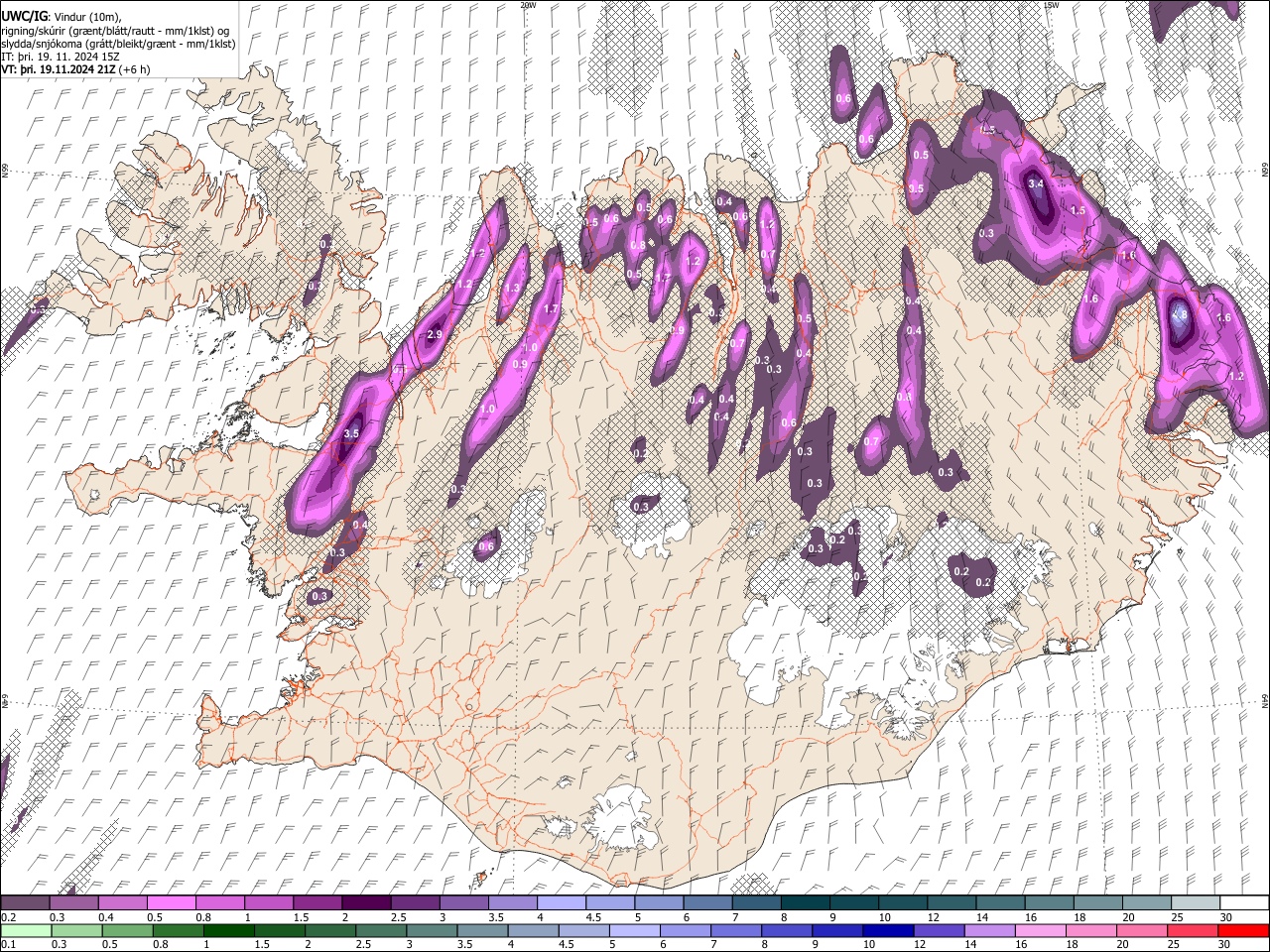
Task: Click the lilac rain swatch between 14 and 16
Action: click(991, 930)
